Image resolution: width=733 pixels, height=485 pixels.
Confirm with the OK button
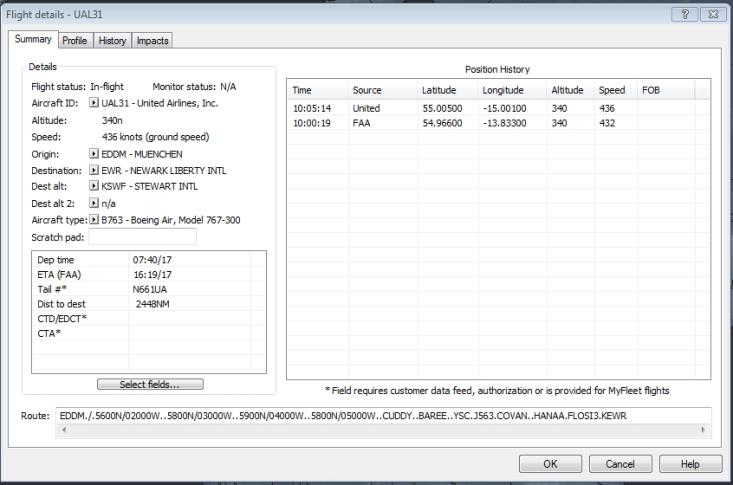tap(550, 464)
